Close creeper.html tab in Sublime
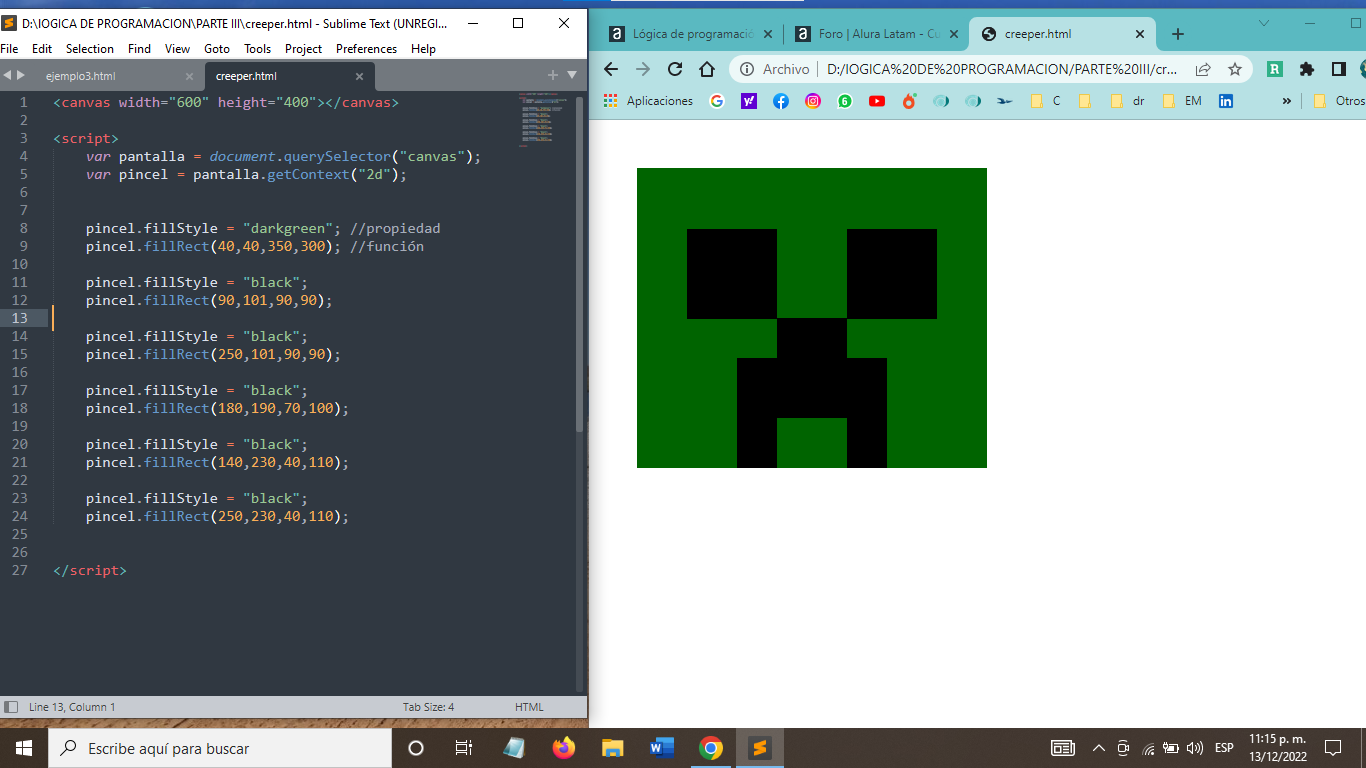The width and height of the screenshot is (1366, 768). tap(359, 76)
